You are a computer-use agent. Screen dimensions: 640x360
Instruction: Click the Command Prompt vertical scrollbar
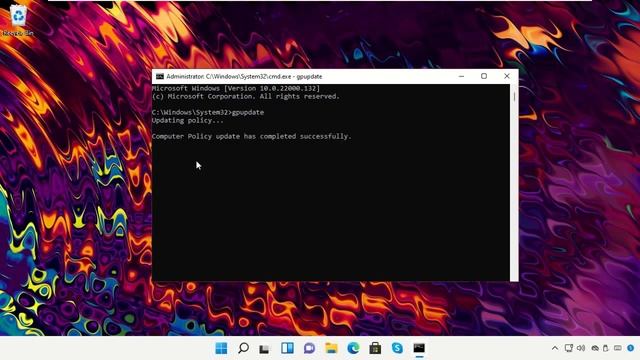coord(514,182)
